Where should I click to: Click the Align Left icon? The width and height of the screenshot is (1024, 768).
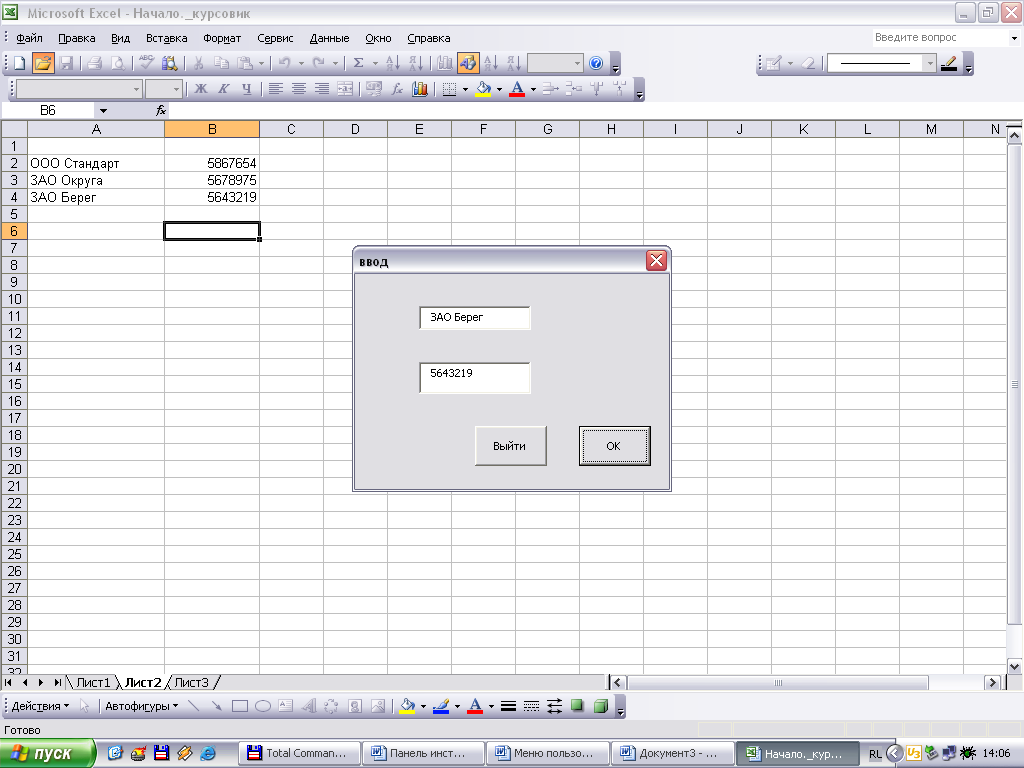pos(276,89)
